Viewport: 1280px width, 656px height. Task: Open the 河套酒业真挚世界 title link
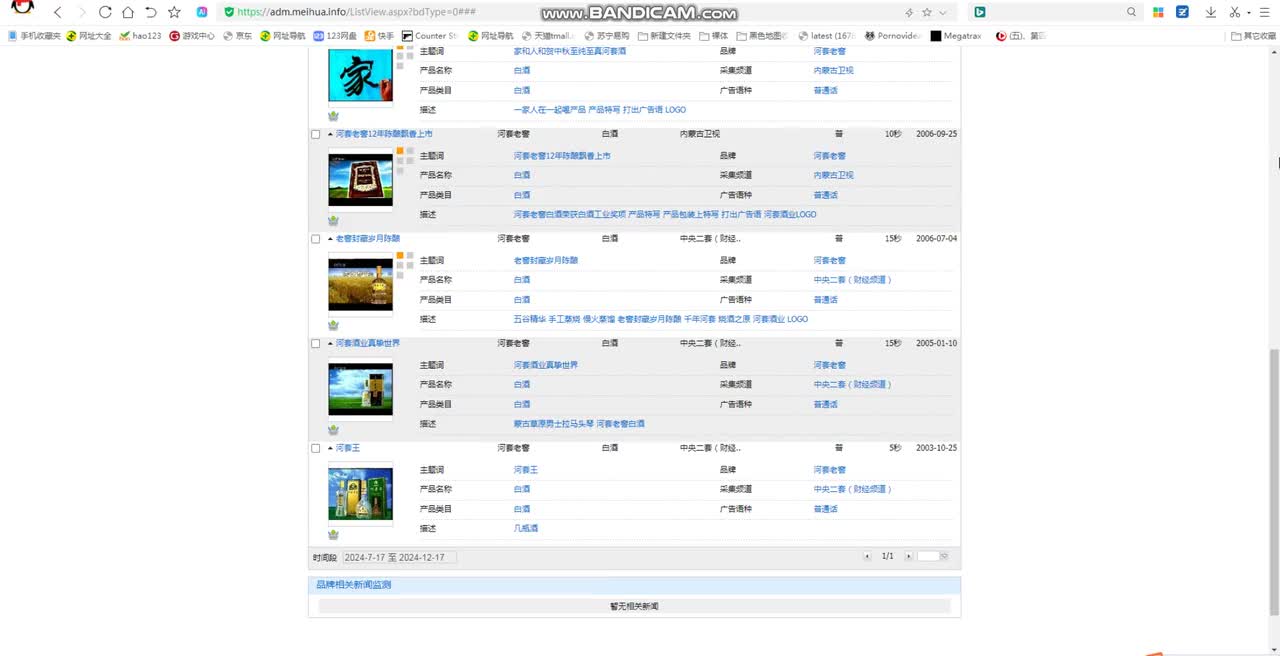[368, 343]
